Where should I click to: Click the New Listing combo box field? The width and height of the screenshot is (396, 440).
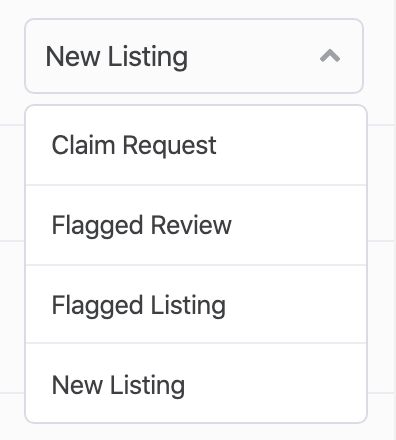coord(194,56)
